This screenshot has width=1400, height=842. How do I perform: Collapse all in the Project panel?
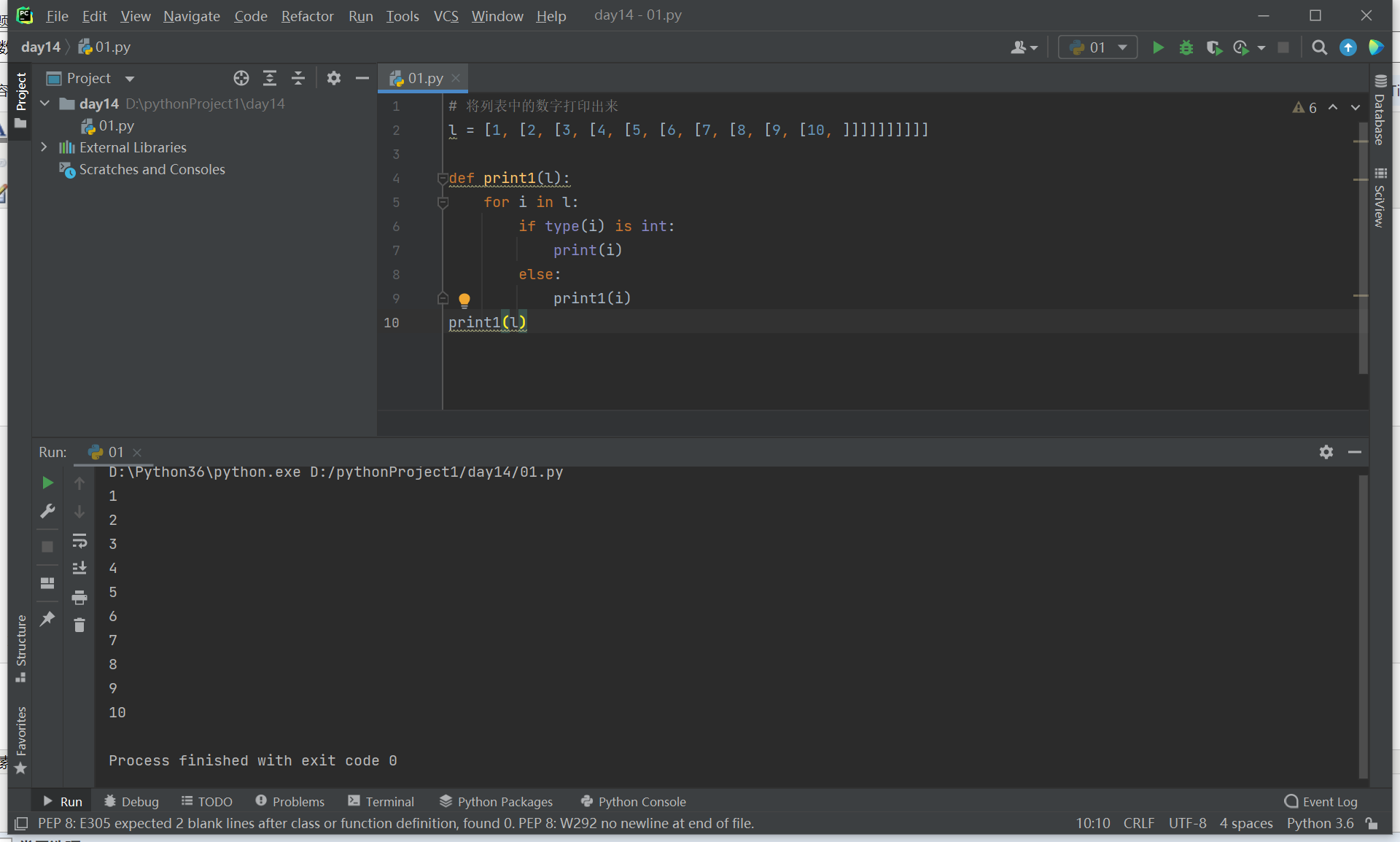[297, 78]
